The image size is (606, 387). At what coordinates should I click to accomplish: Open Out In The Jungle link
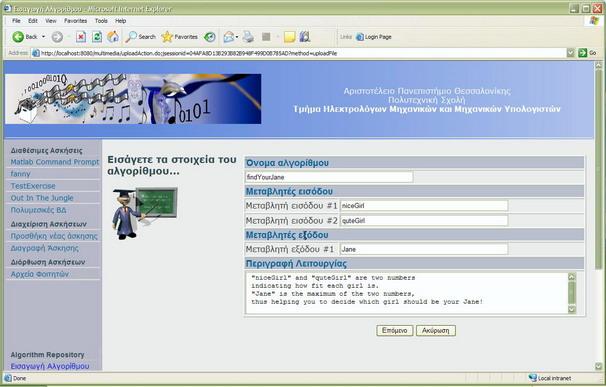pos(42,198)
